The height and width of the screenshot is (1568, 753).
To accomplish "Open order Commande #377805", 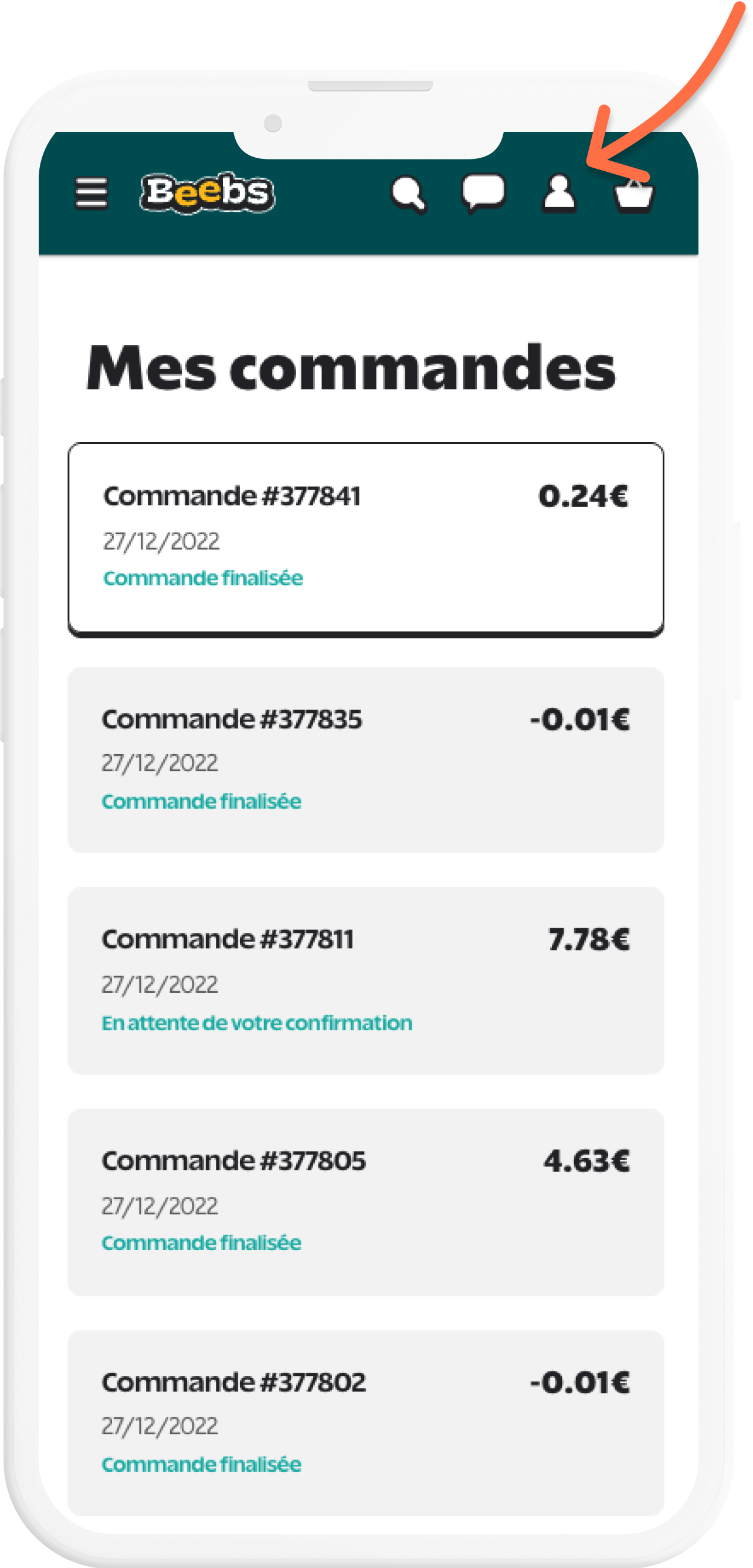I will click(x=366, y=1202).
